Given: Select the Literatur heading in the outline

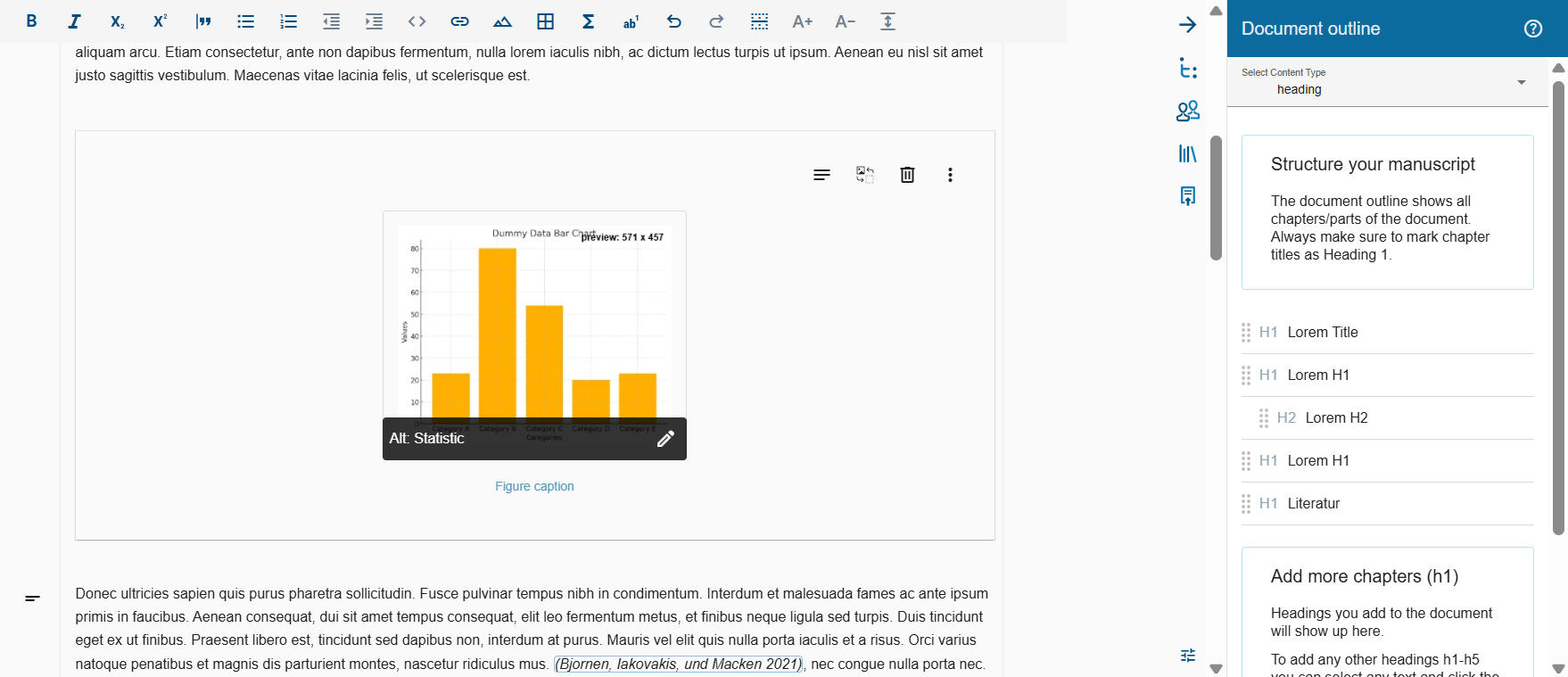Looking at the screenshot, I should pos(1313,504).
